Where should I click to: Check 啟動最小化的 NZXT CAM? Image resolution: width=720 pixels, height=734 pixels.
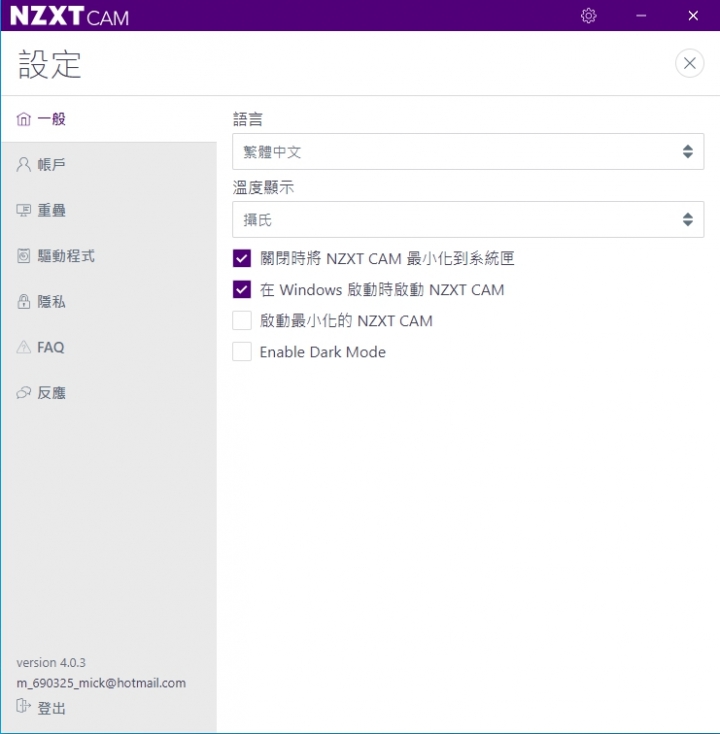click(x=242, y=321)
